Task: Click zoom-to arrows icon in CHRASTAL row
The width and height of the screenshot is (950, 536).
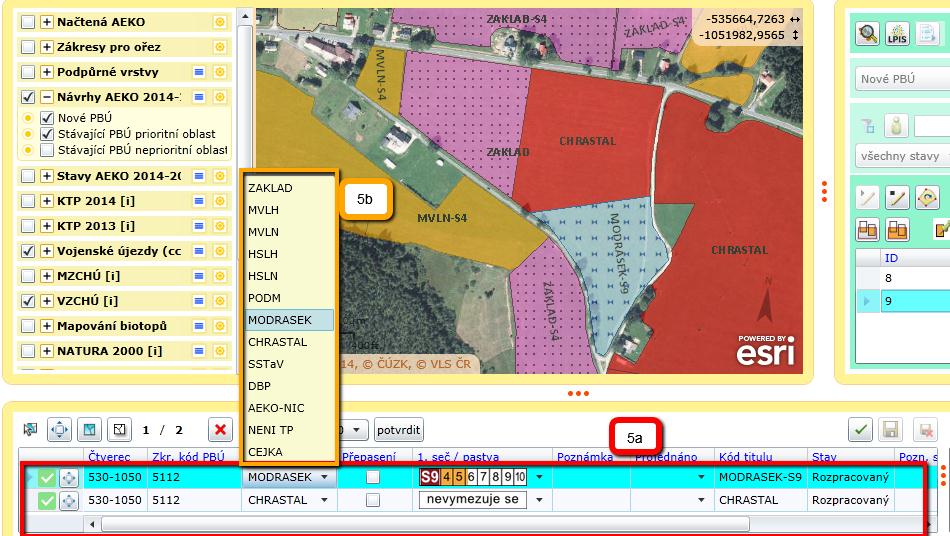Action: tap(68, 501)
